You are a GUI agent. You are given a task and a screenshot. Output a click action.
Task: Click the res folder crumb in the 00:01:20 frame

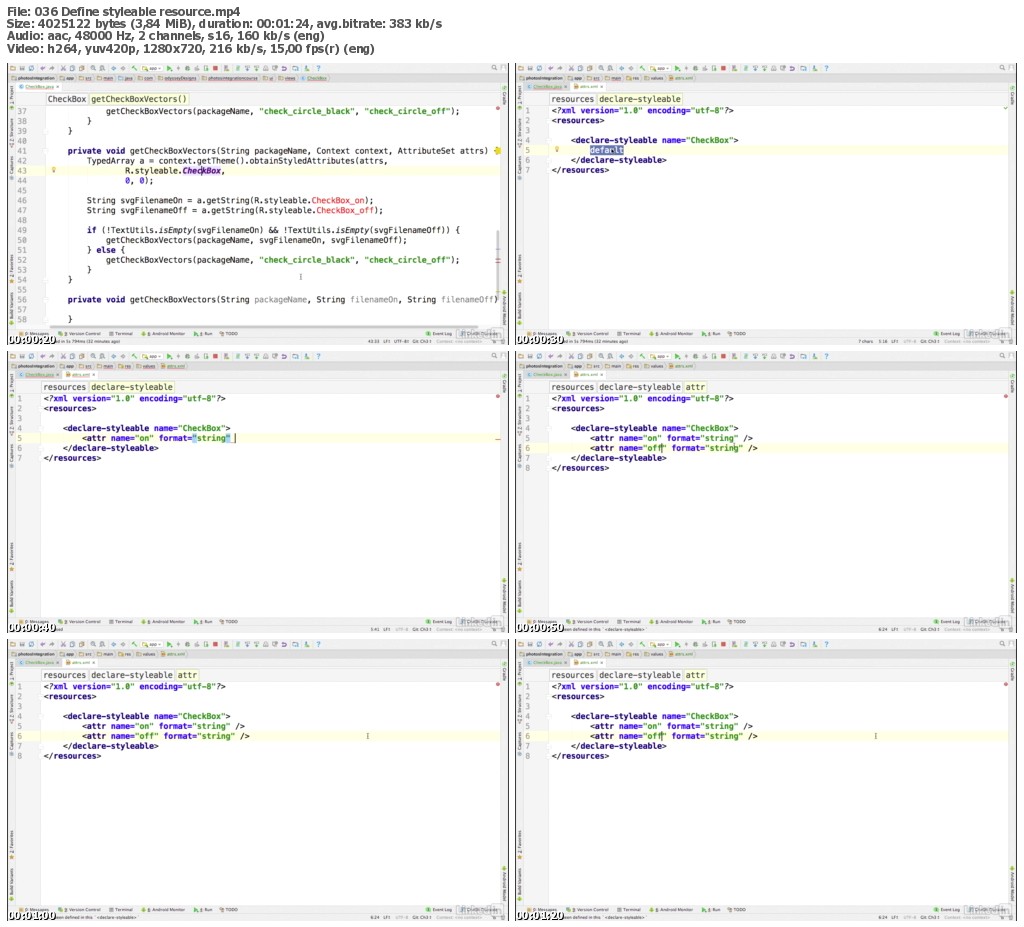click(632, 654)
